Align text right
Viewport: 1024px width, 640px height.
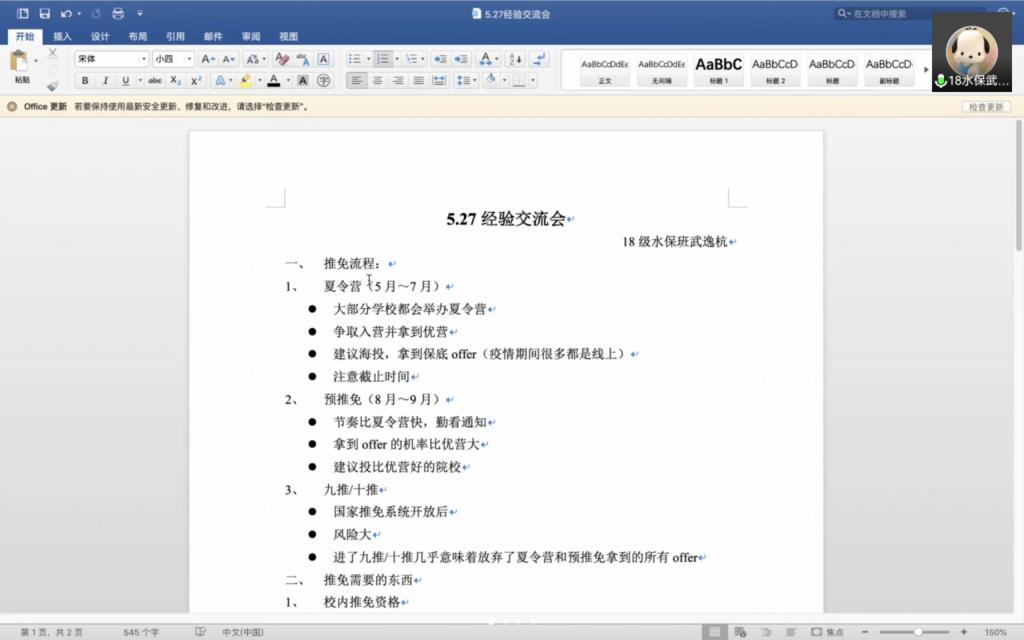coord(398,80)
